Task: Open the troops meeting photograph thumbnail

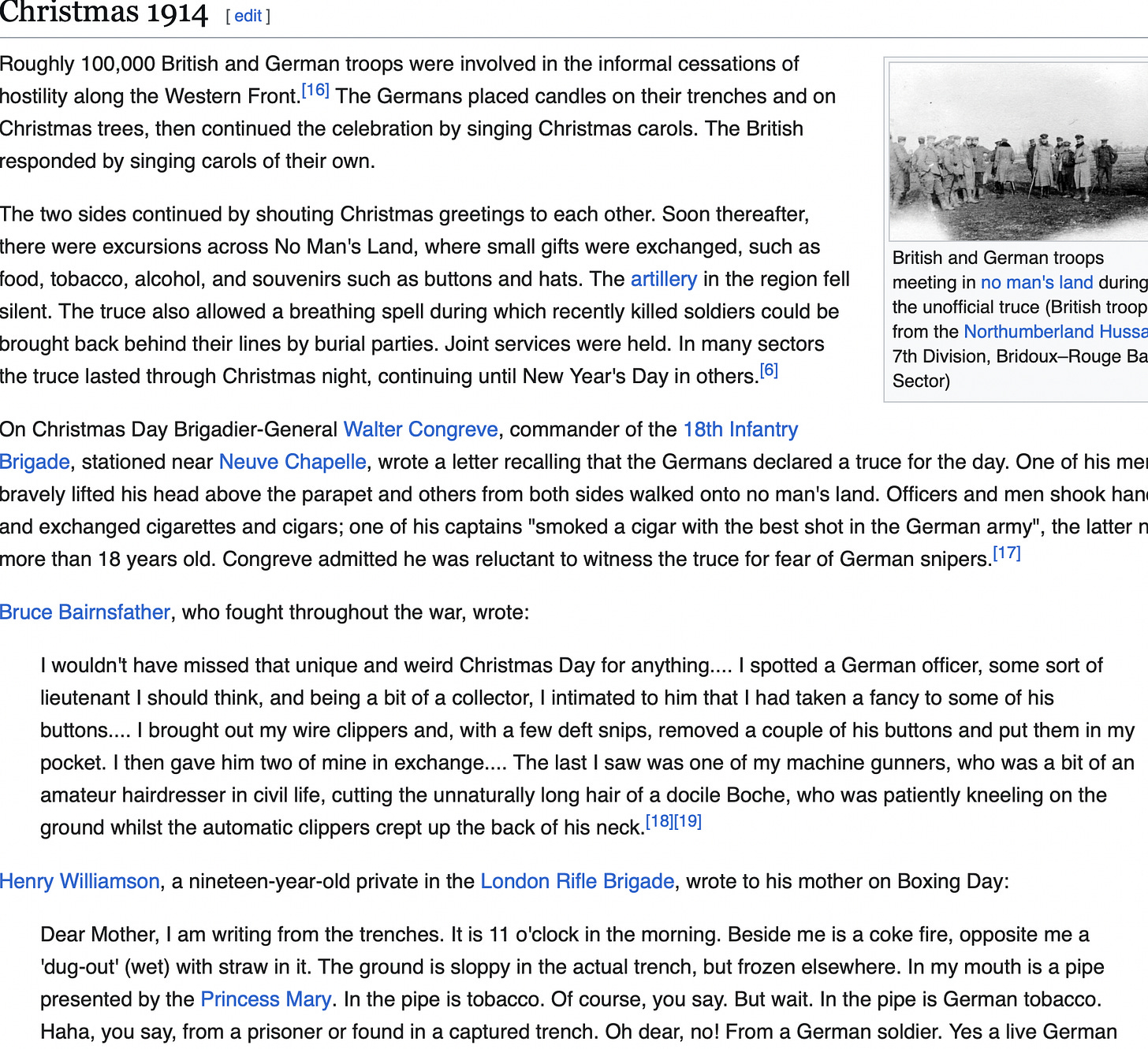Action: coord(1018,151)
